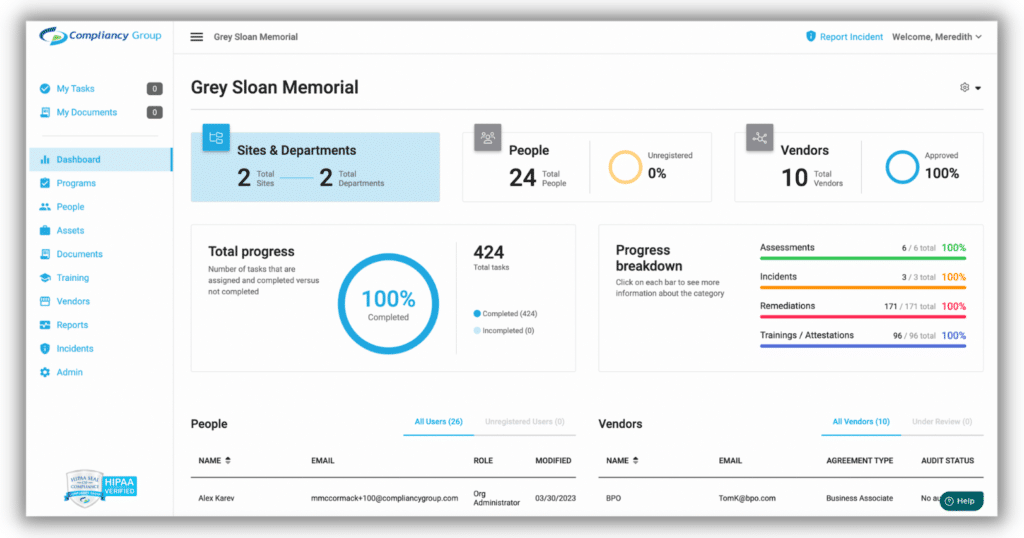Click the 24 Total People value
Viewport: 1024px width, 538px height.
tap(522, 178)
